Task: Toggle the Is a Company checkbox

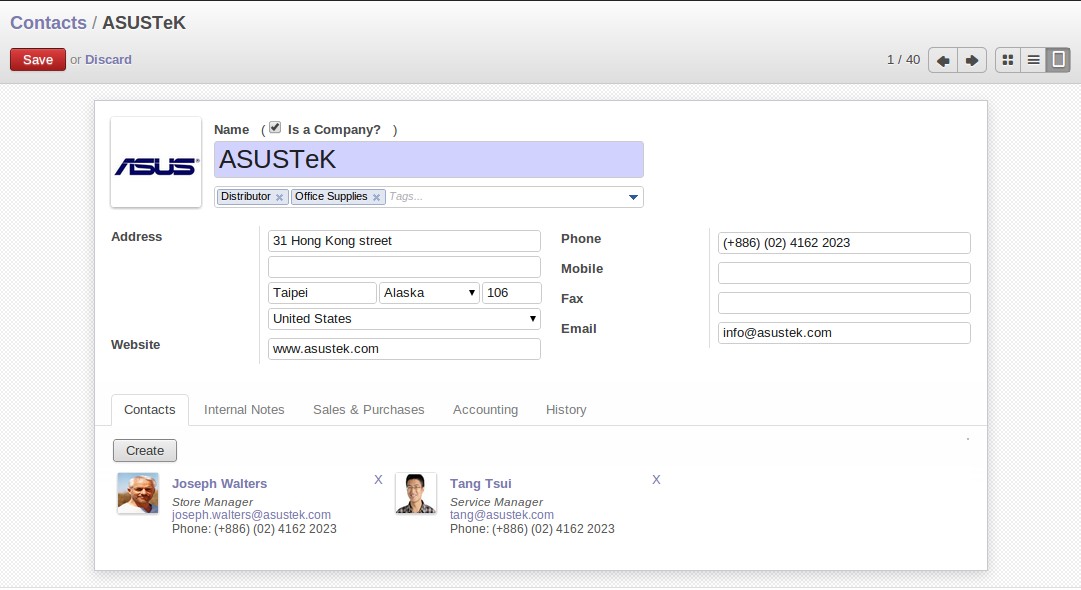Action: pyautogui.click(x=275, y=128)
